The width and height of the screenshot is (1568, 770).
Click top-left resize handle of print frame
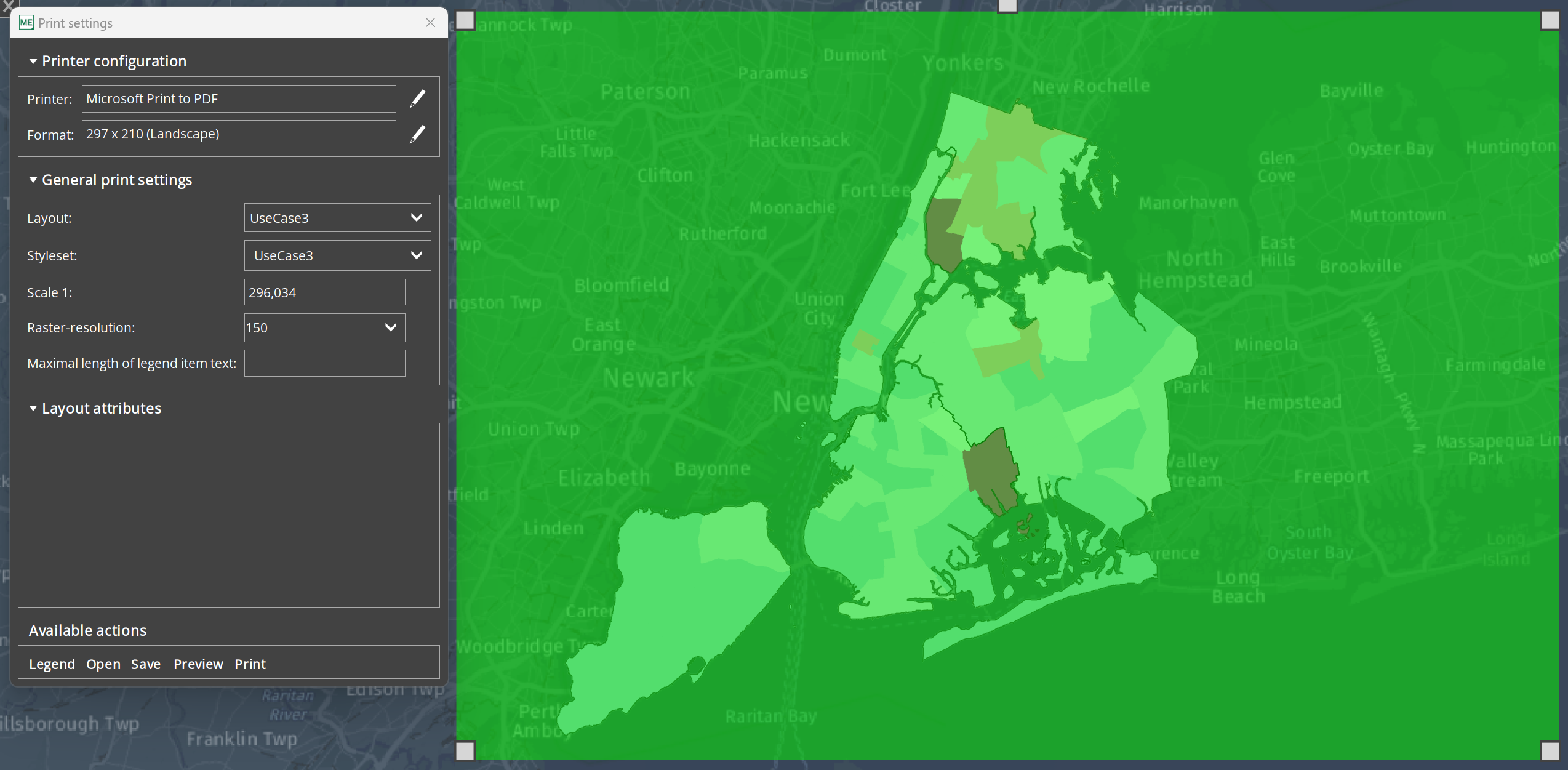tap(465, 20)
